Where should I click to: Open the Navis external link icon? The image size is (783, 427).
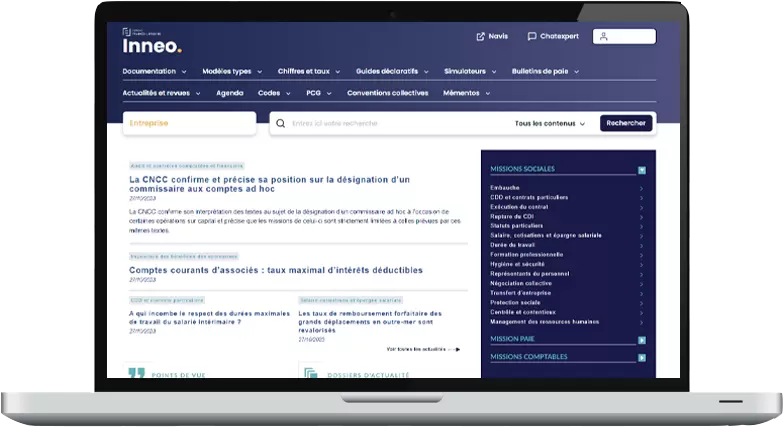480,36
